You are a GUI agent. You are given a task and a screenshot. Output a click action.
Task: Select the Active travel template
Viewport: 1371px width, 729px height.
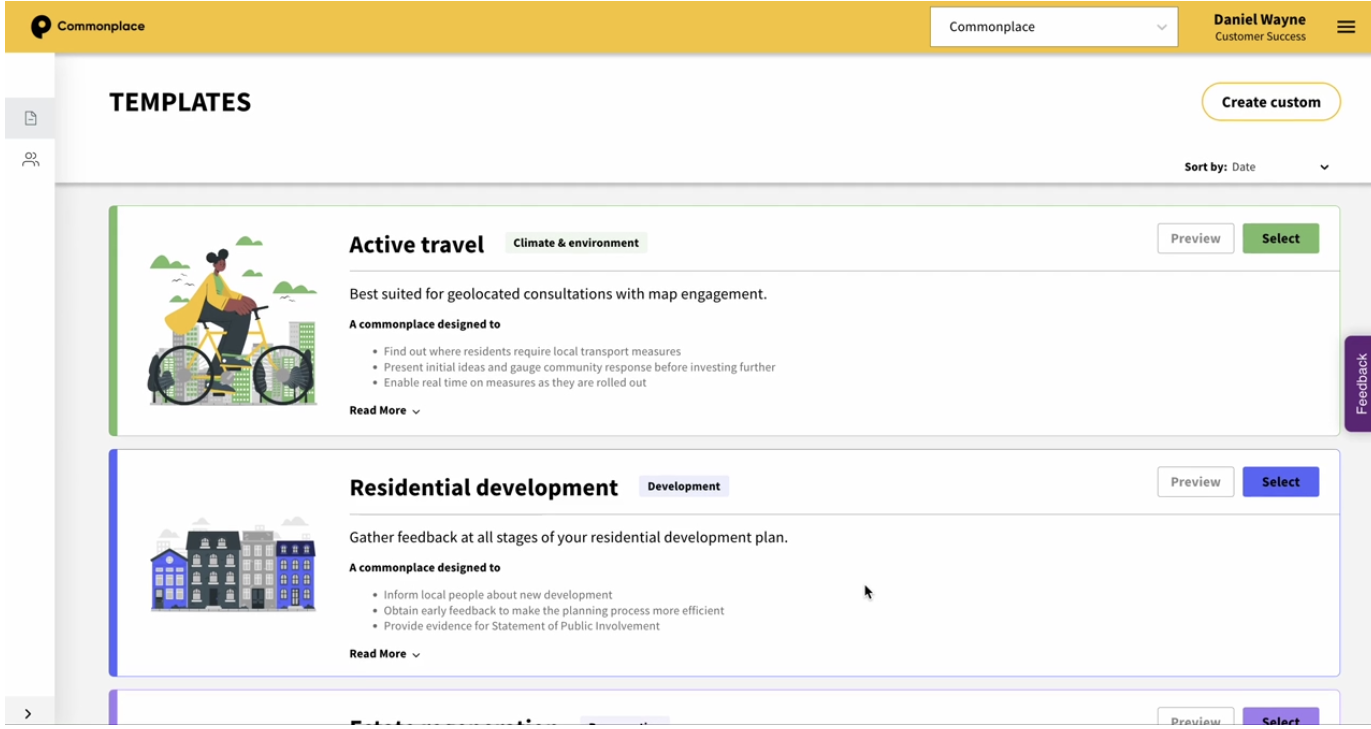1281,238
